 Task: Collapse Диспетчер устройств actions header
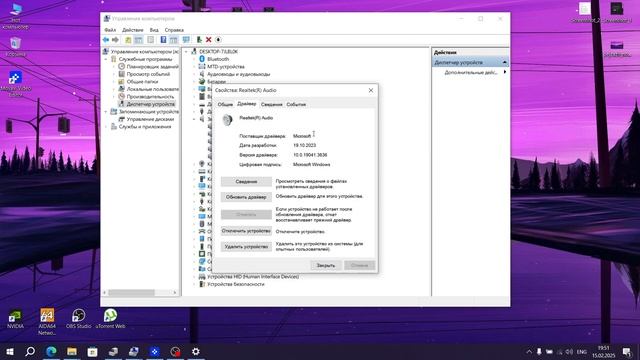click(x=504, y=62)
